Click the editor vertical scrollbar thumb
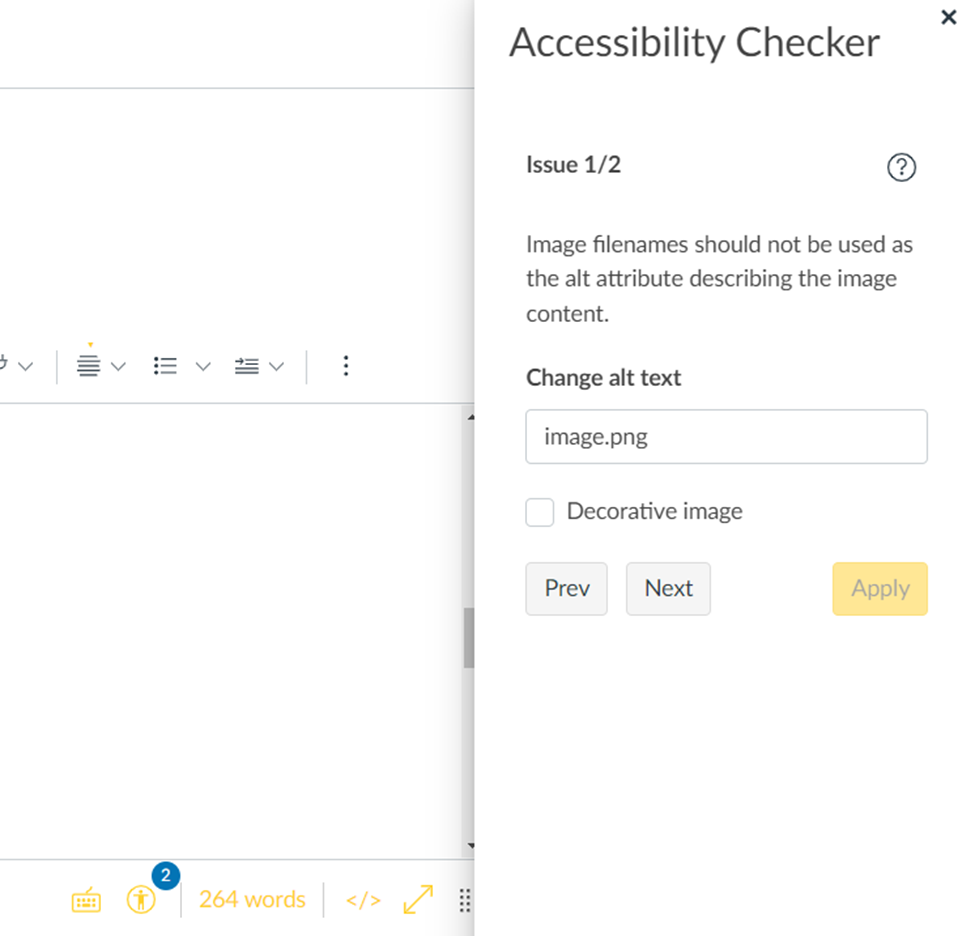The height and width of the screenshot is (936, 975). click(x=469, y=638)
